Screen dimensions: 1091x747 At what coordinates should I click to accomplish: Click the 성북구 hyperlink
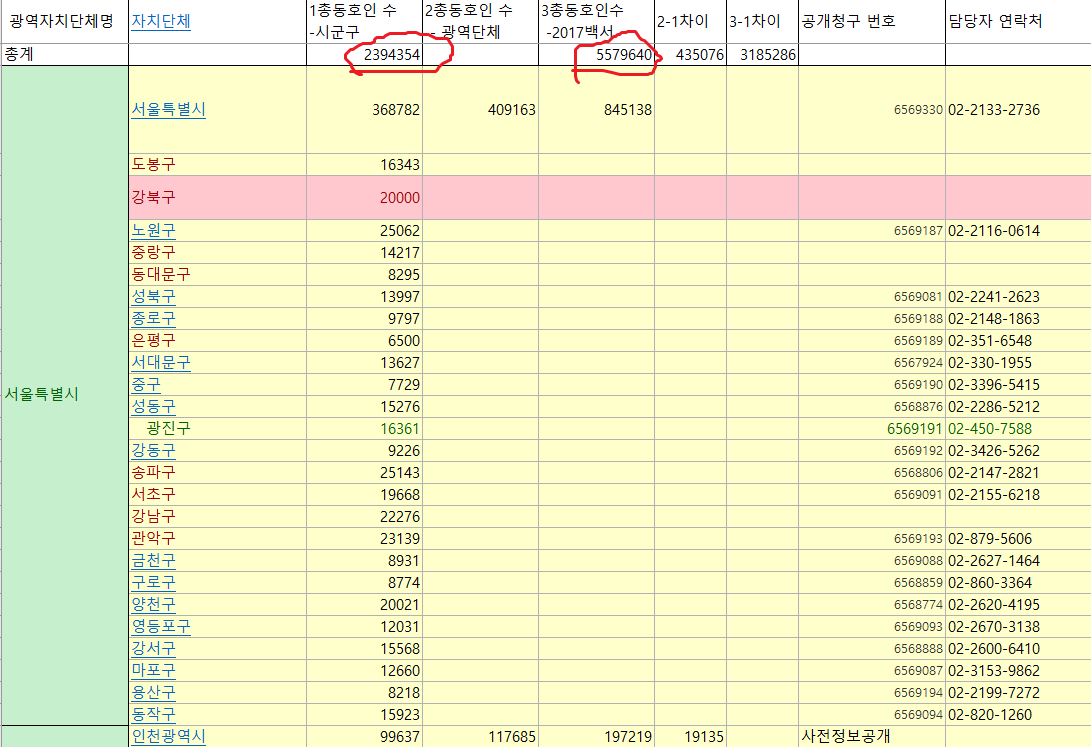click(x=153, y=297)
